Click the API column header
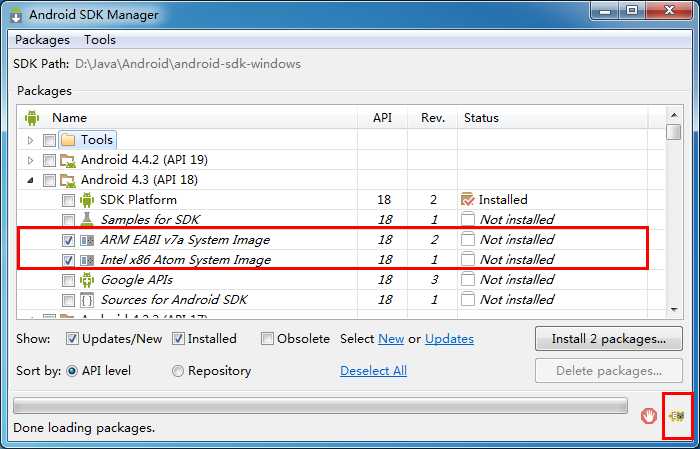This screenshot has height=449, width=700. click(382, 118)
